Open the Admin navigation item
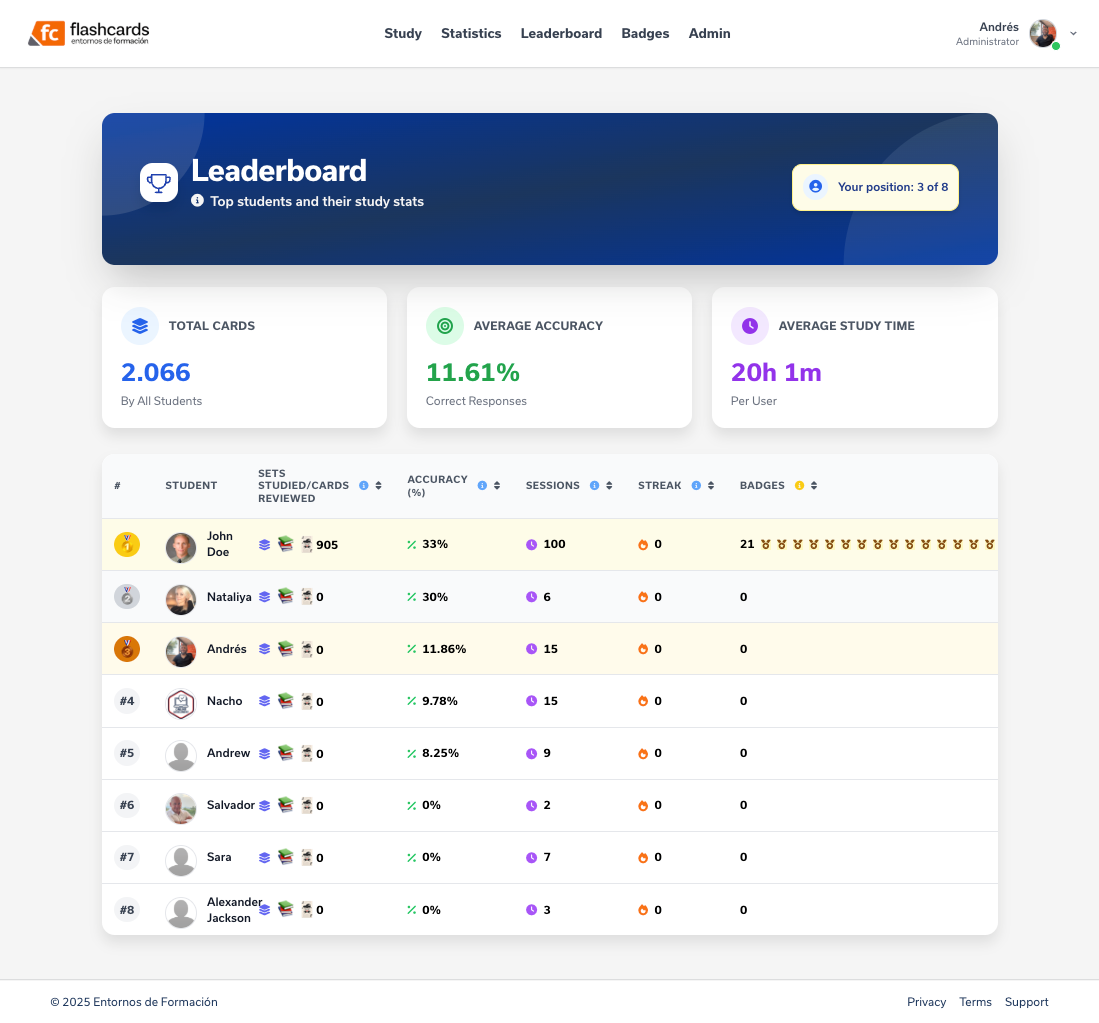 tap(709, 33)
